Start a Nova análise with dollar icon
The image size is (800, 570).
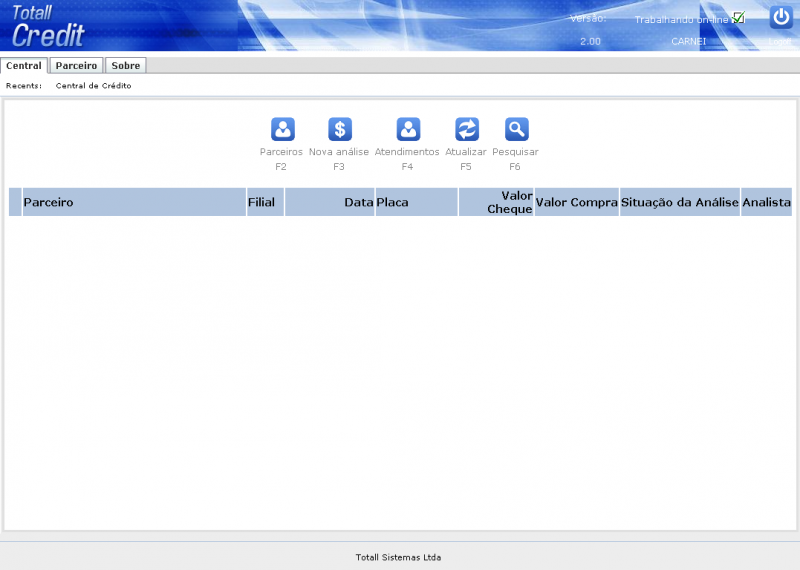tap(340, 129)
